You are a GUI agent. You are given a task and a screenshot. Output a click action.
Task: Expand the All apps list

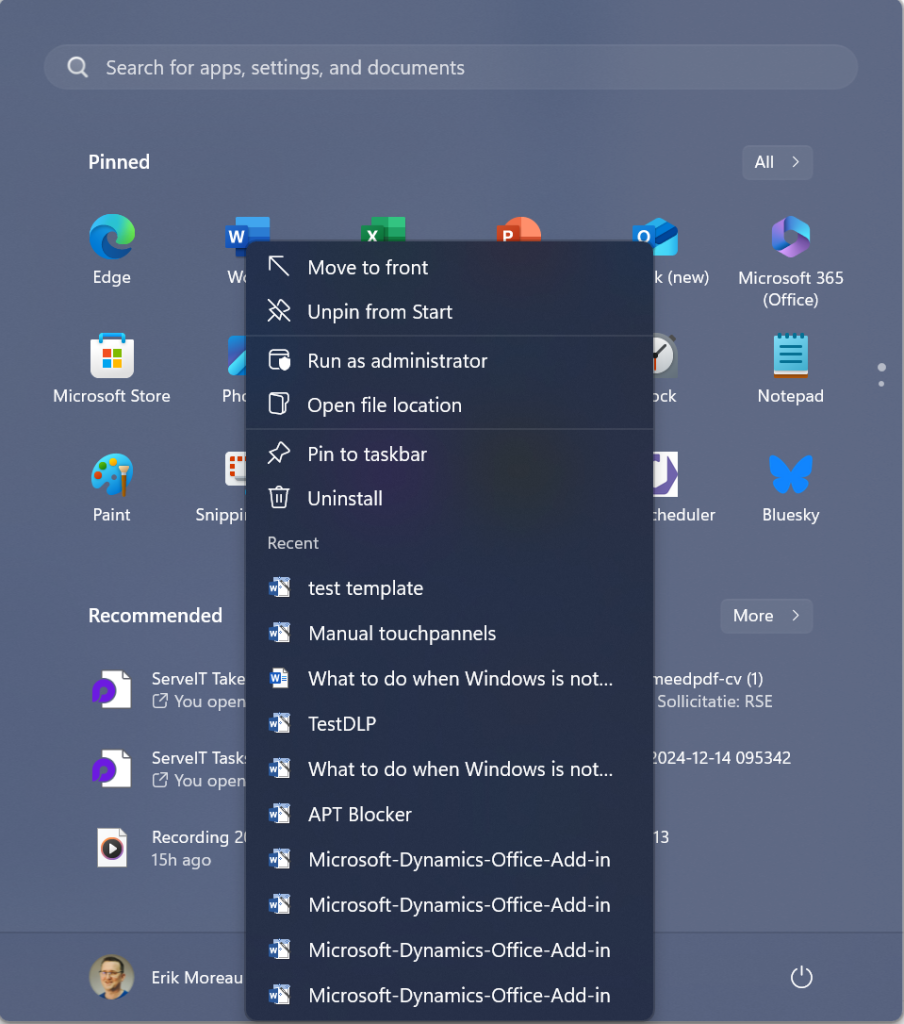(777, 162)
